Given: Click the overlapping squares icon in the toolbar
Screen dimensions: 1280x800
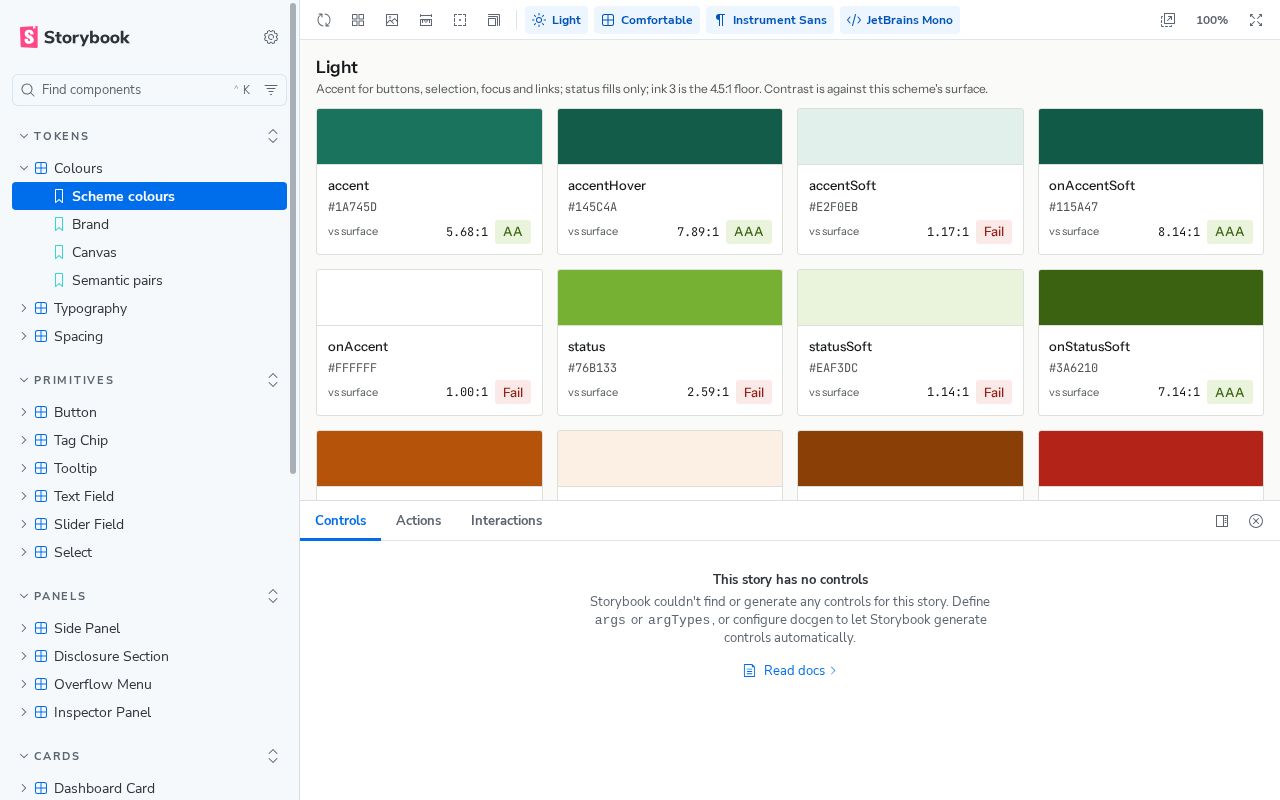Looking at the screenshot, I should (494, 20).
